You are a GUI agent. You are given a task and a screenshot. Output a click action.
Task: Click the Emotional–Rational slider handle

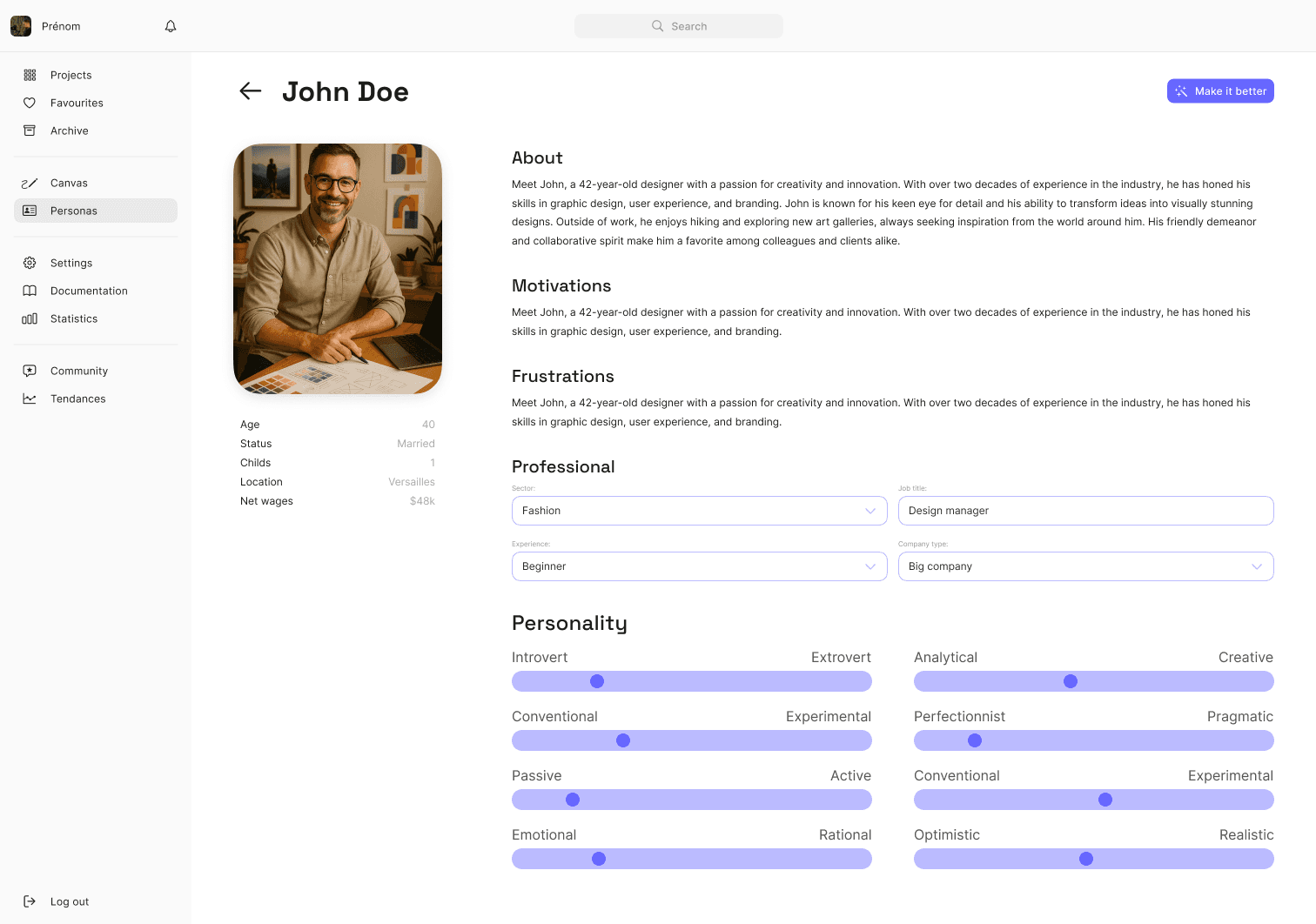(x=599, y=859)
